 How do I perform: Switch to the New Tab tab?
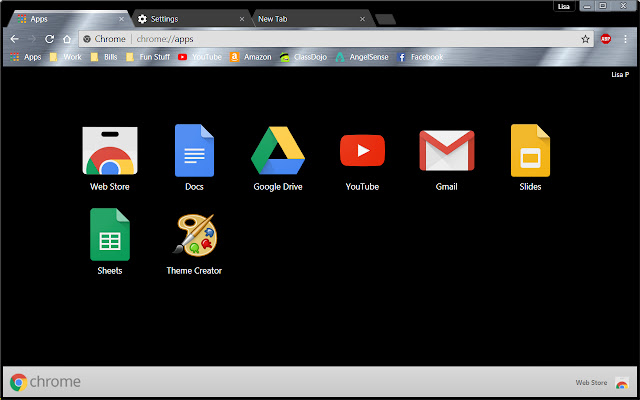coord(312,19)
